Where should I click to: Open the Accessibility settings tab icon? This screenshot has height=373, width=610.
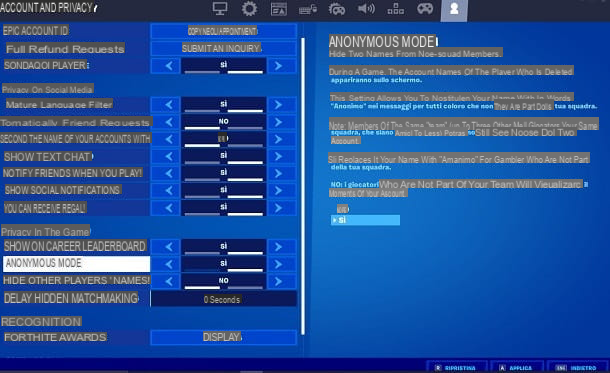tap(396, 9)
